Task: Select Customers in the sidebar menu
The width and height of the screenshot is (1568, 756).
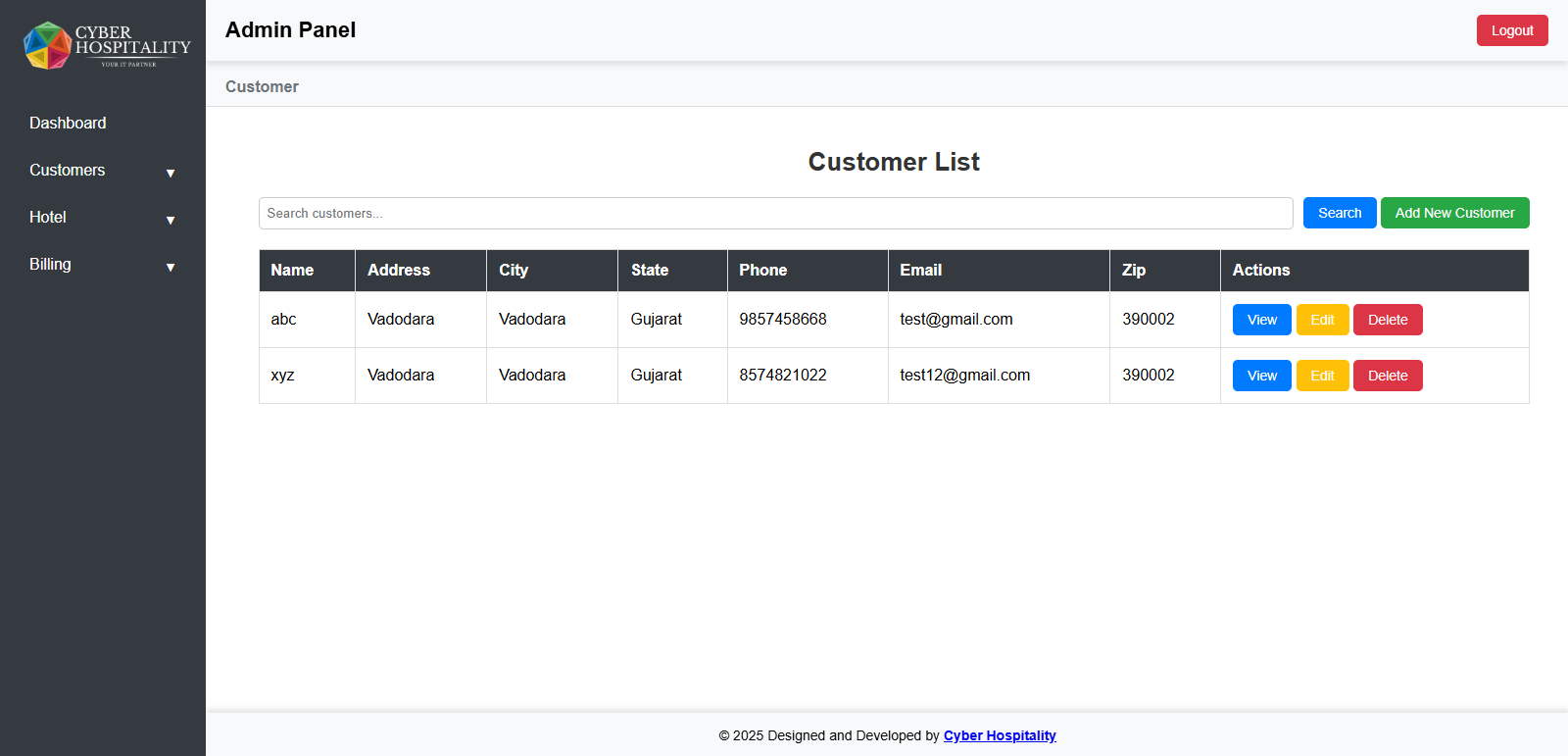Action: (x=67, y=170)
